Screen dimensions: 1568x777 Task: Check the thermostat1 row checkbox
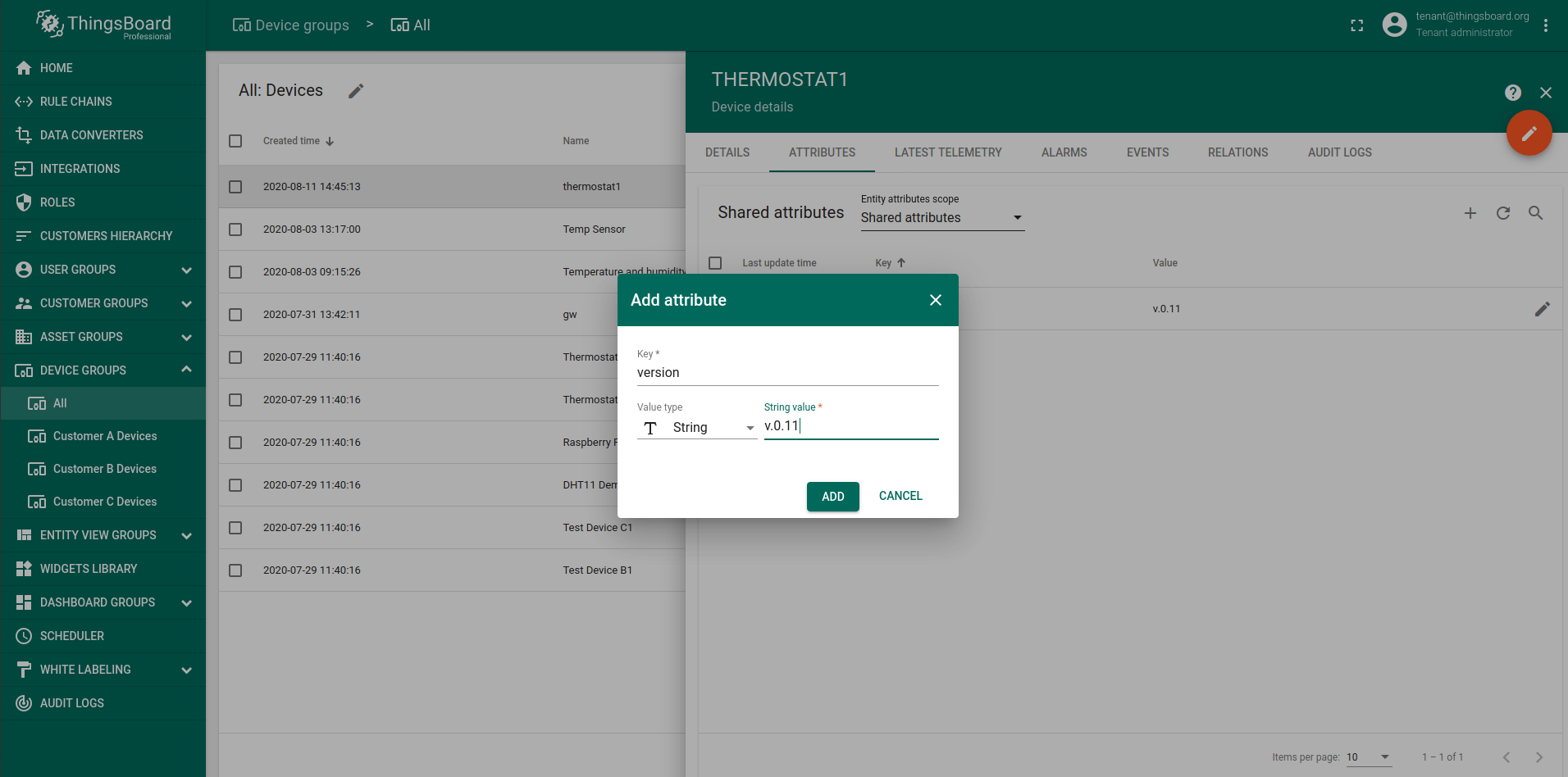pyautogui.click(x=235, y=187)
